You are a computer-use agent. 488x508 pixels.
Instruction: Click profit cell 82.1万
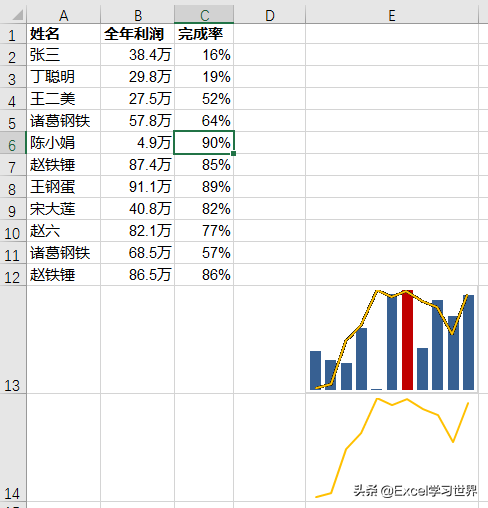(137, 231)
